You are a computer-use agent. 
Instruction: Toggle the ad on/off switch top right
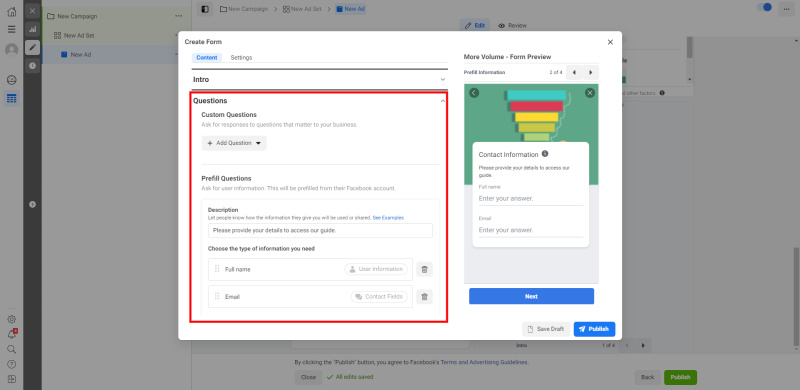pos(764,8)
